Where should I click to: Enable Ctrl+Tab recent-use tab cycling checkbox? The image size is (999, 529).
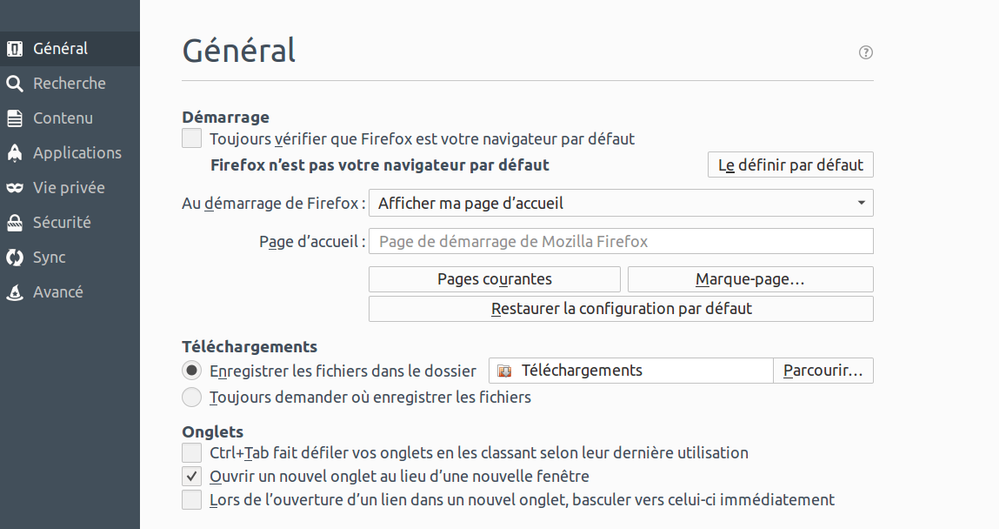pos(192,453)
